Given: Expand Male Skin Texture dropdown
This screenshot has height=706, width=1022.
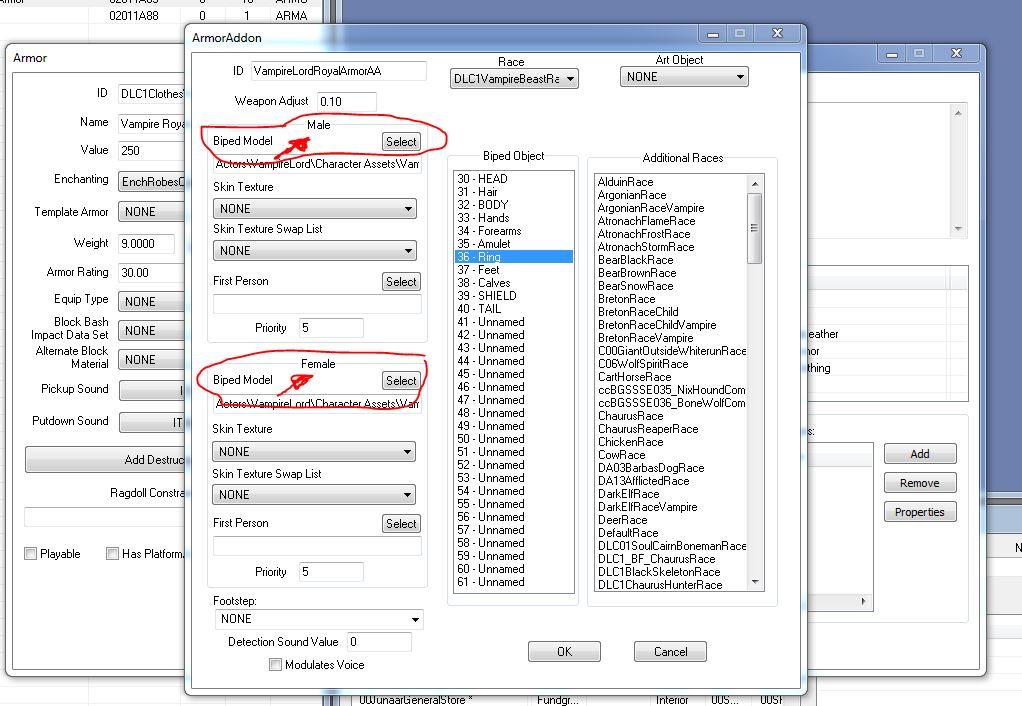Looking at the screenshot, I should point(315,209).
